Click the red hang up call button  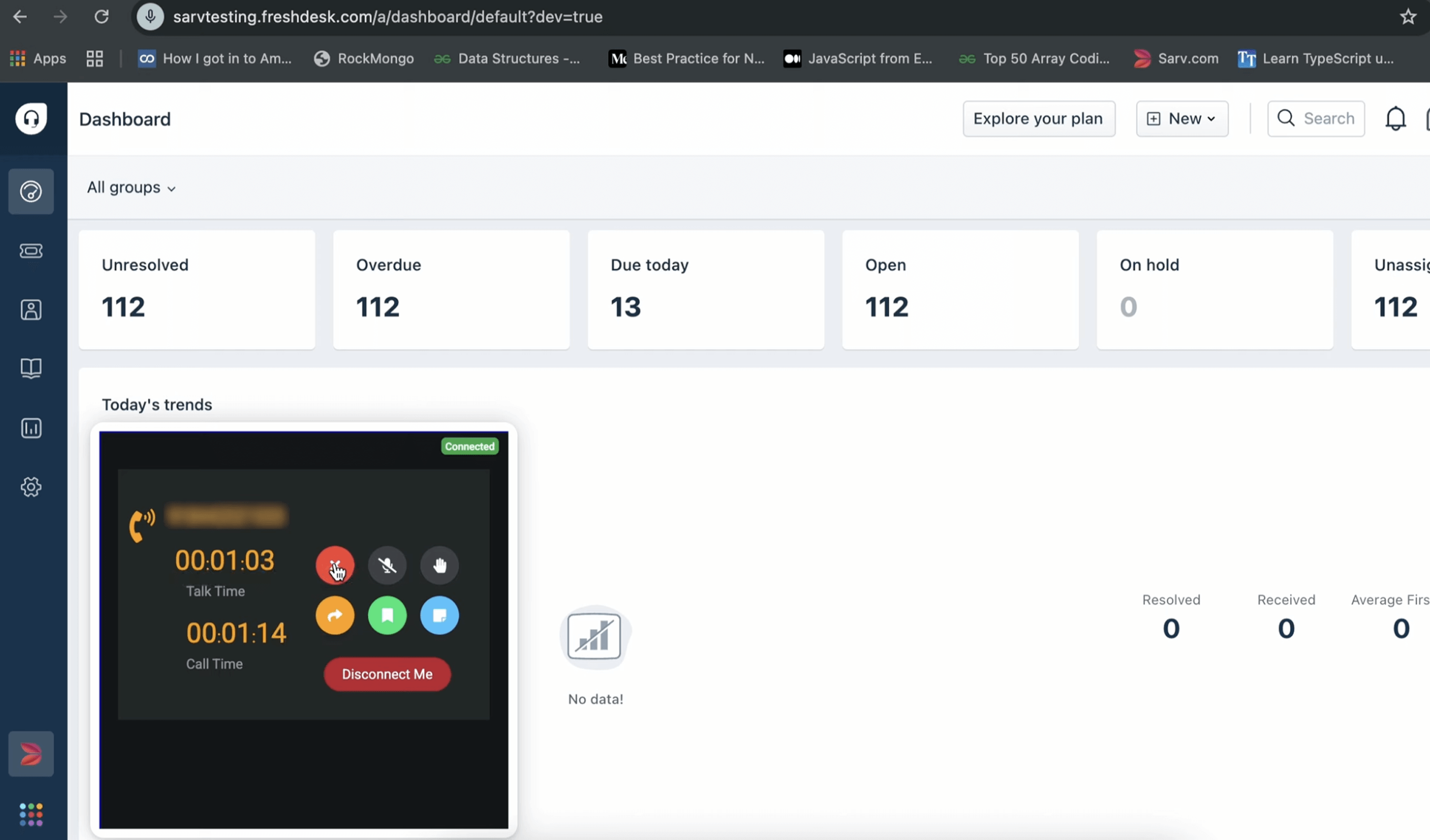pyautogui.click(x=335, y=565)
